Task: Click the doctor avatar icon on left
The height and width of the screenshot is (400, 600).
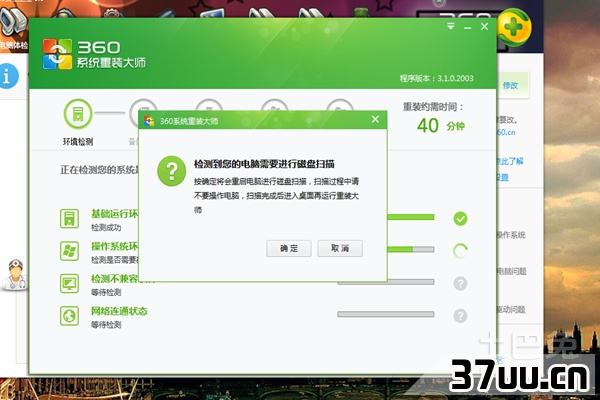Action: (15, 274)
